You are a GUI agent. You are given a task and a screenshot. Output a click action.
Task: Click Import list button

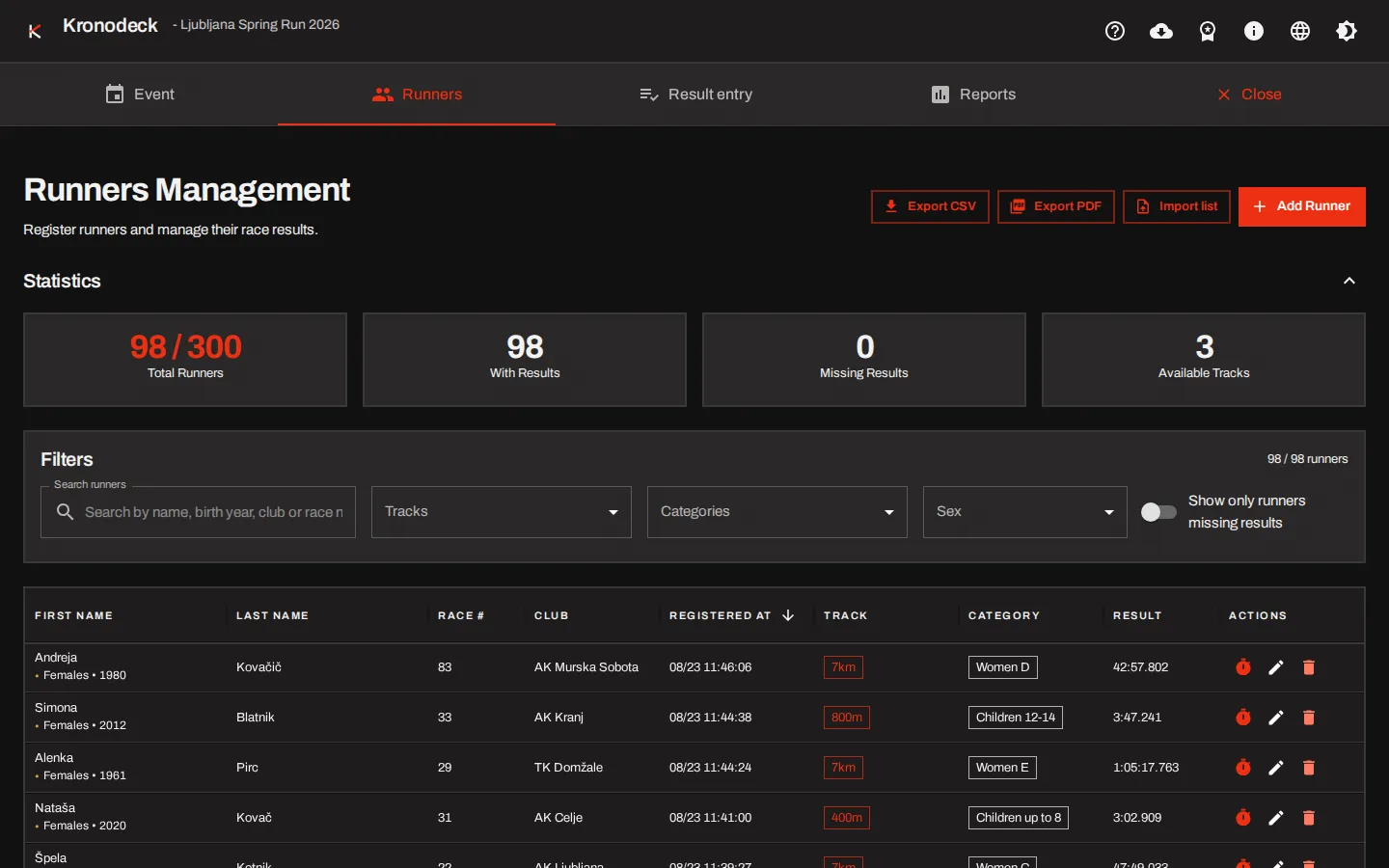pyautogui.click(x=1177, y=206)
